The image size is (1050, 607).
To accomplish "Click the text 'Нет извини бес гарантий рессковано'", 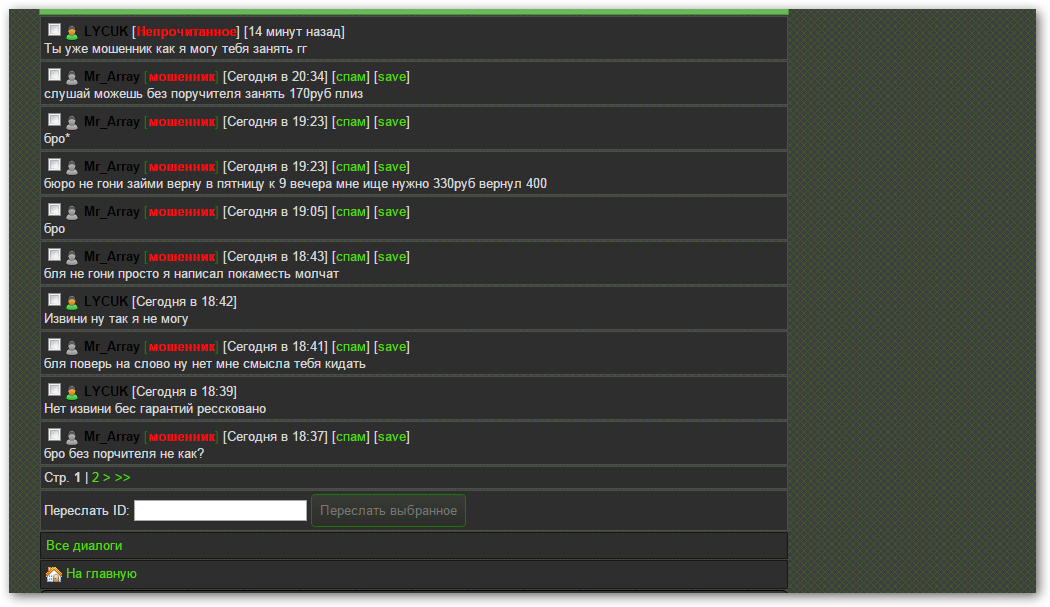I will (155, 409).
